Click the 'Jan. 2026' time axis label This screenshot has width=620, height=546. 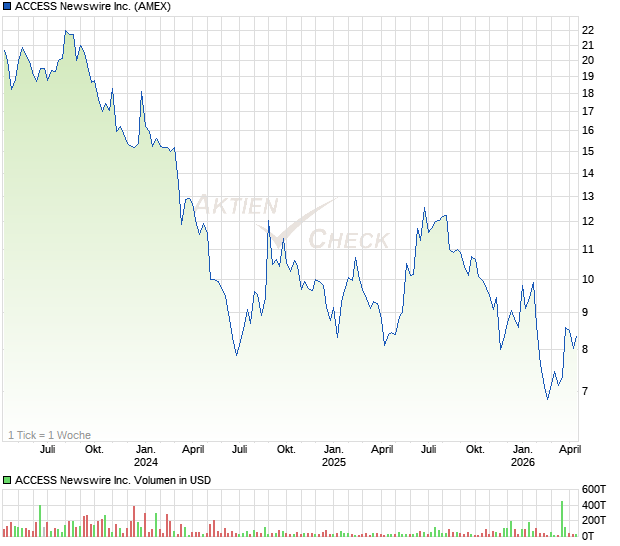[523, 456]
